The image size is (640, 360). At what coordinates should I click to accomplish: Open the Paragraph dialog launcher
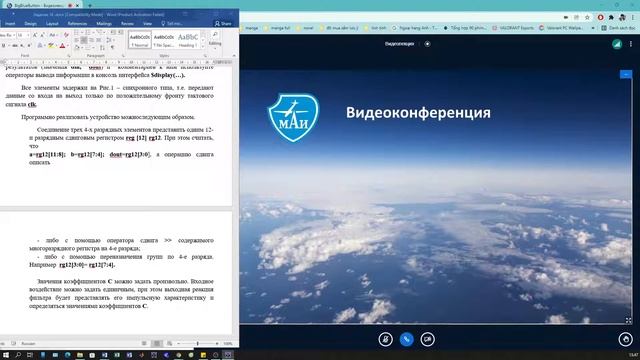(x=123, y=56)
